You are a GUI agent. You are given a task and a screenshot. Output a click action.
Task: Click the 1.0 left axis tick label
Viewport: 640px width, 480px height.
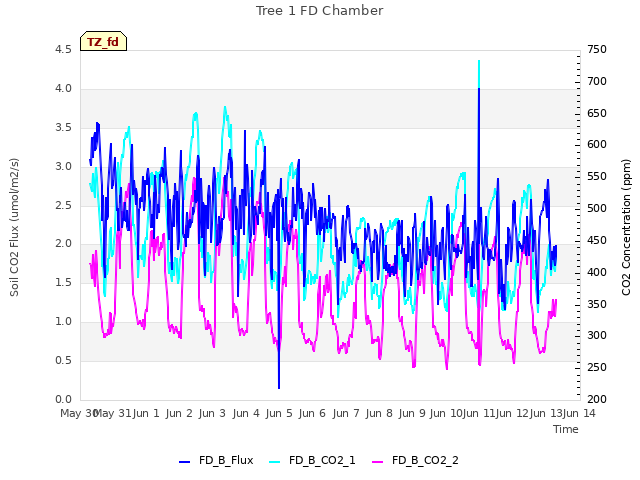click(63, 321)
